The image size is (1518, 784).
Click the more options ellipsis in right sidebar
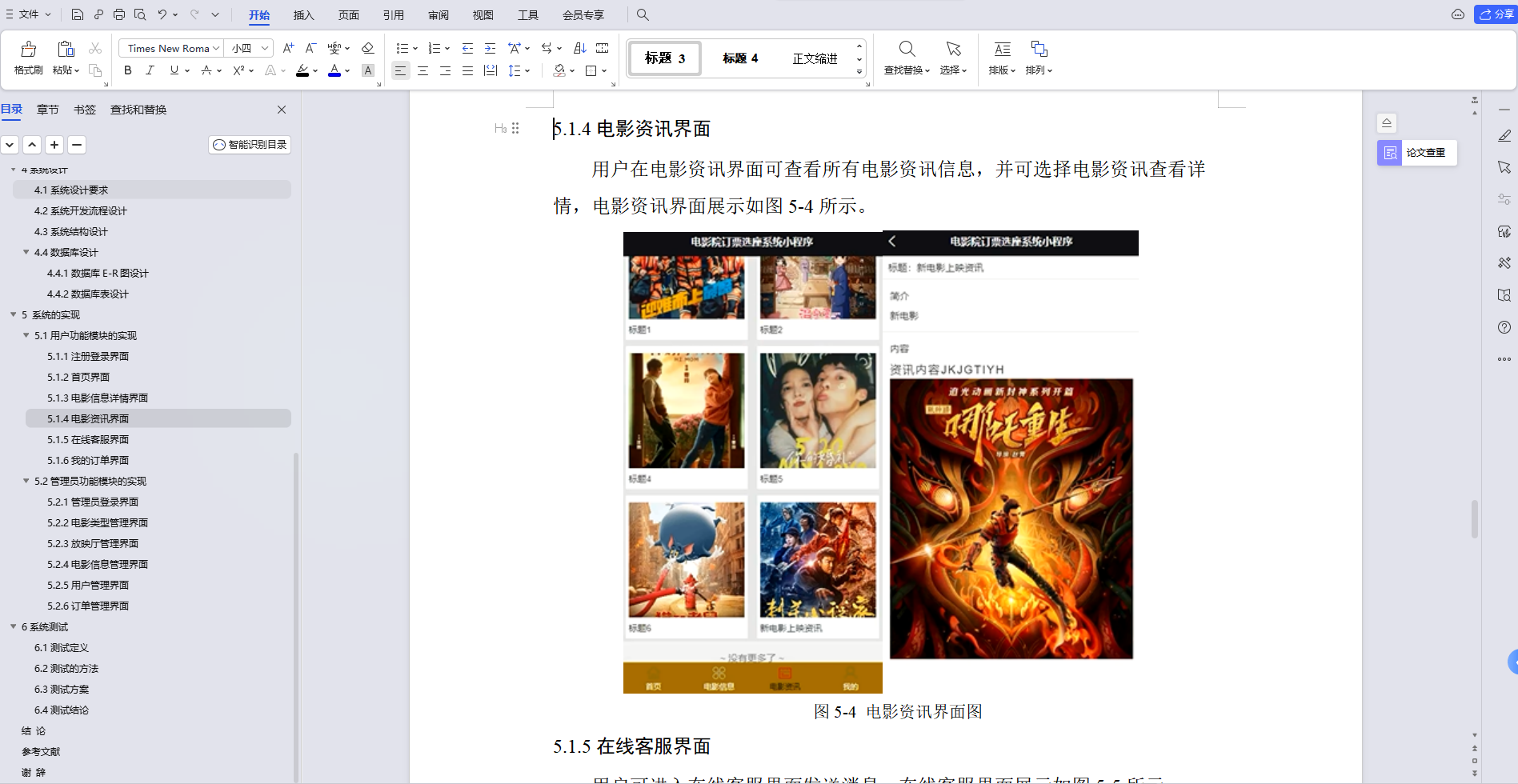(x=1504, y=359)
